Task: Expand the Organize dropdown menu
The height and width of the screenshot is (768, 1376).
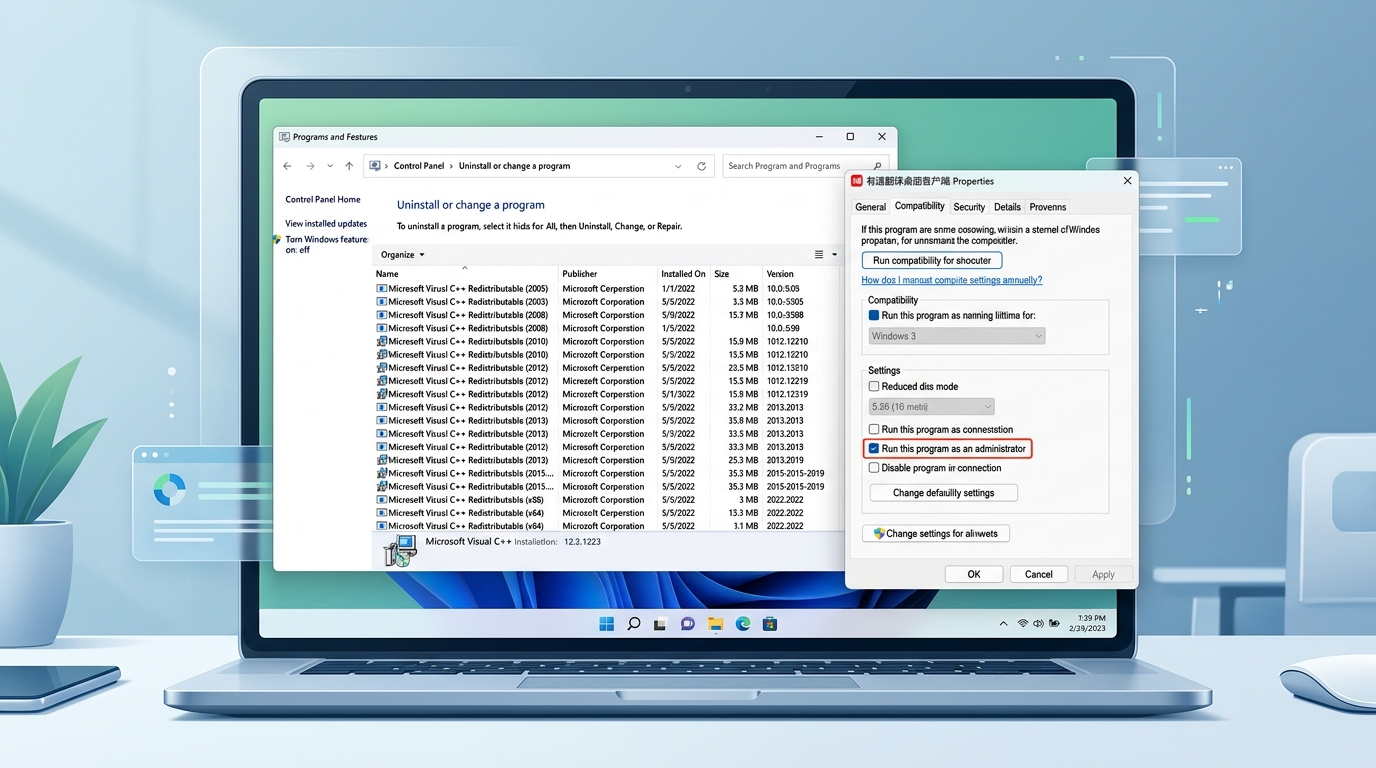Action: click(x=403, y=255)
